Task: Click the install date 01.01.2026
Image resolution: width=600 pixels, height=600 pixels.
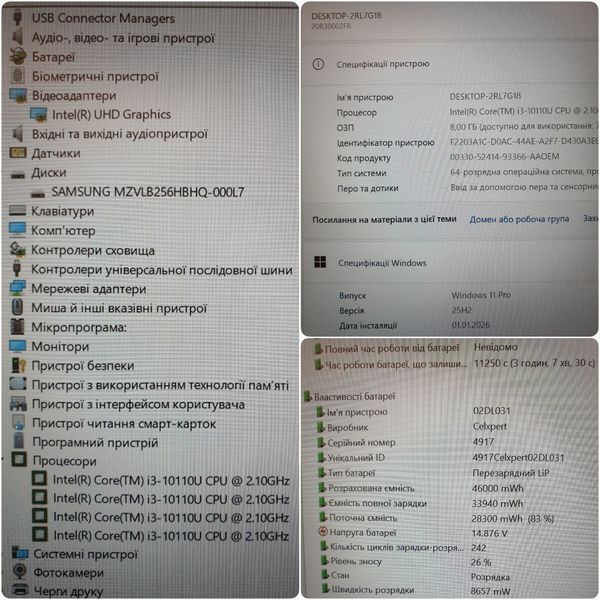Action: coord(470,325)
